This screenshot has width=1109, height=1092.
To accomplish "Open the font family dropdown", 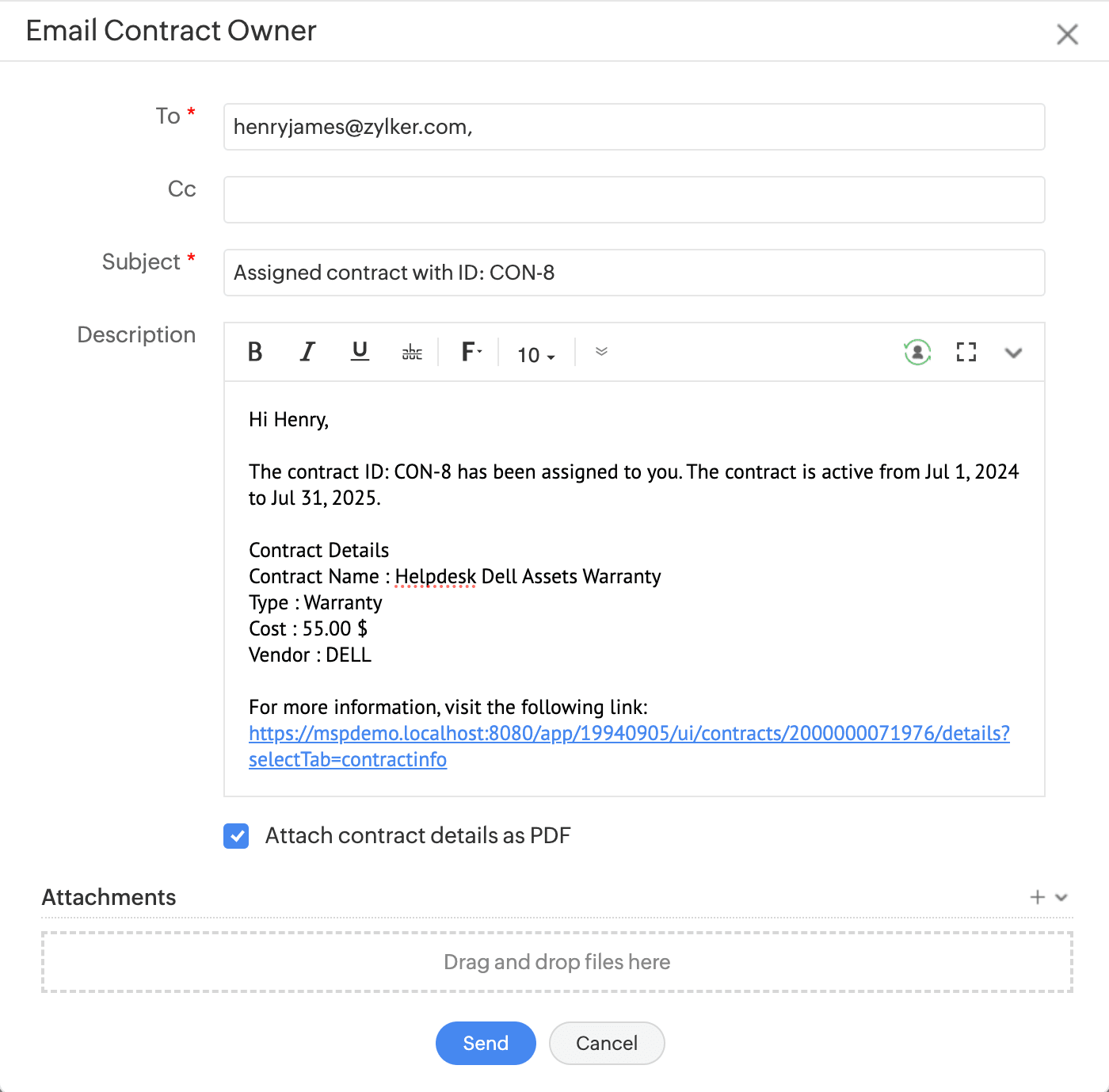I will (x=471, y=352).
